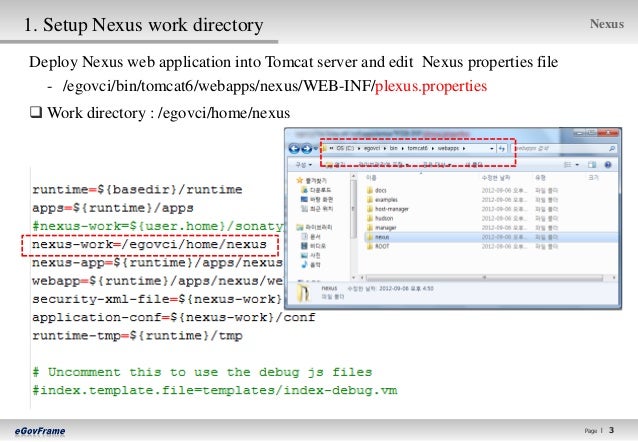Click the runtime=${basedir}/runtime line

pos(137,189)
